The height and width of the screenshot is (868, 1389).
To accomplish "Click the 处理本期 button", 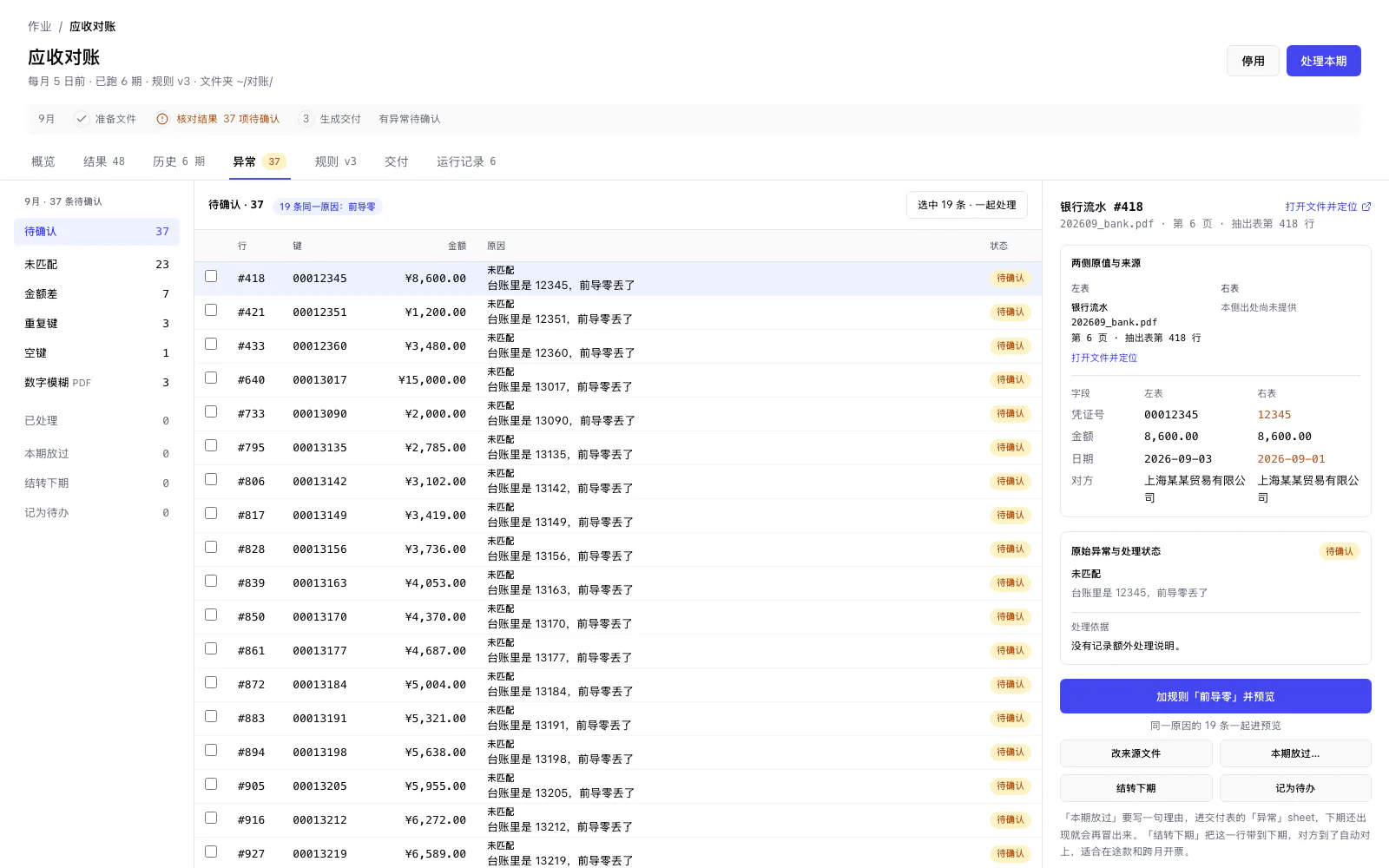I will (1323, 61).
